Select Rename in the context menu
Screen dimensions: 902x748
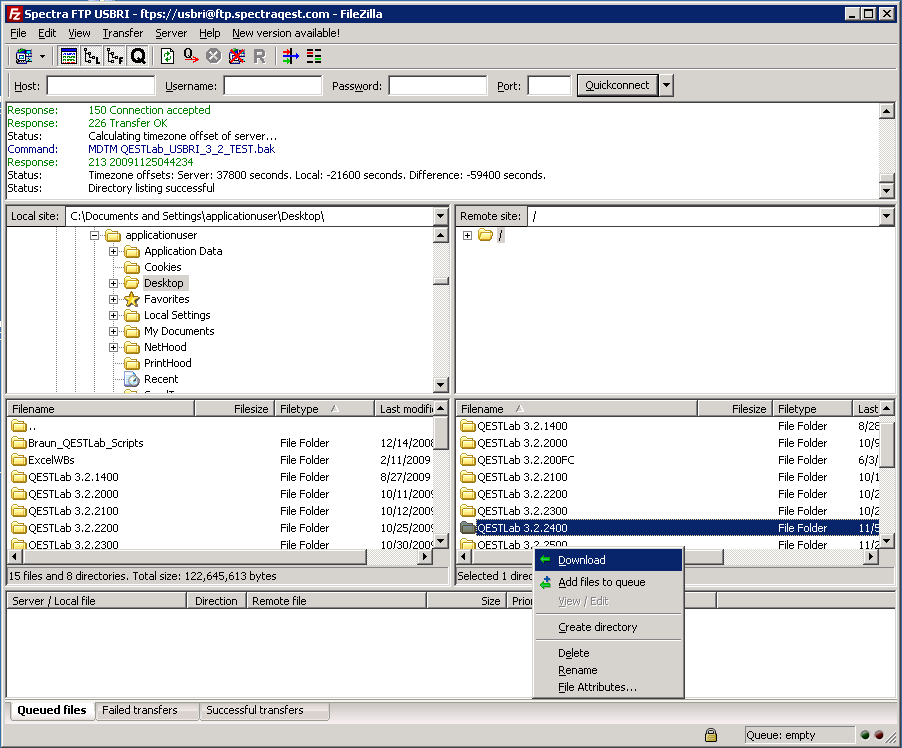[577, 670]
